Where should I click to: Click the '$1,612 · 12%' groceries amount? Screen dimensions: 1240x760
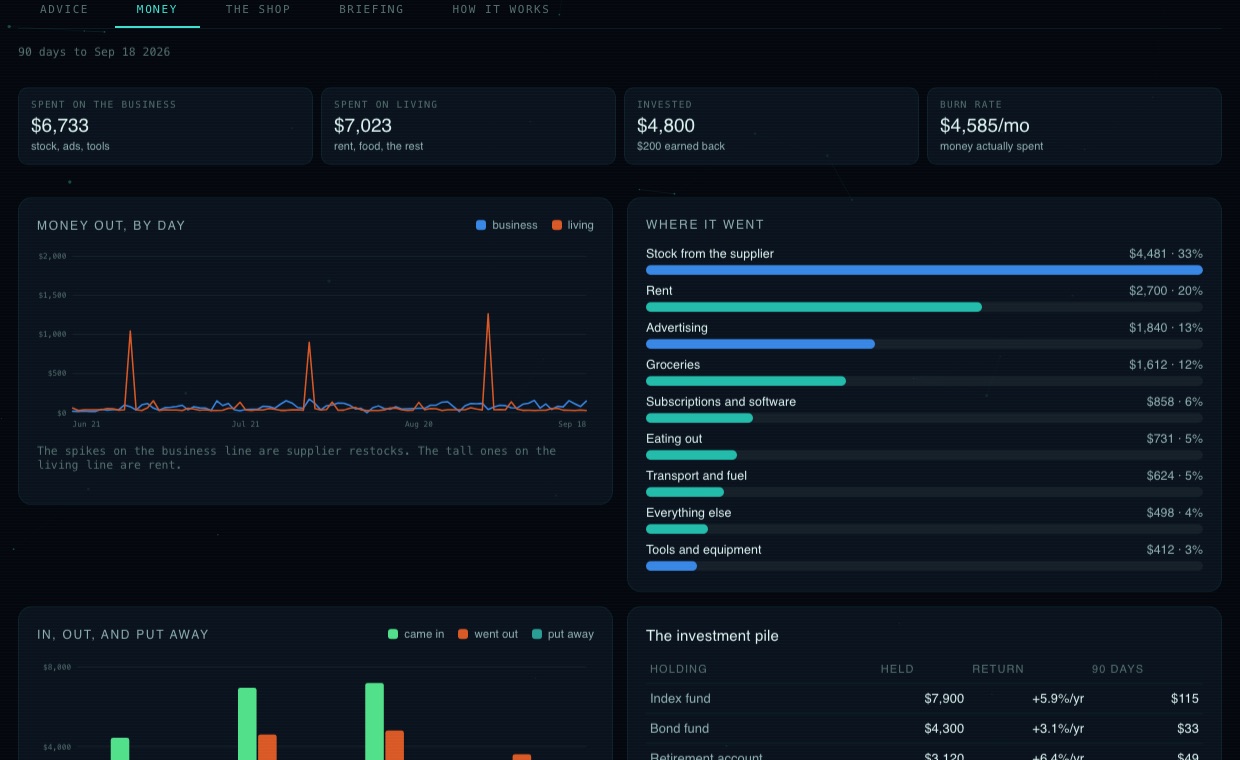coord(1166,365)
